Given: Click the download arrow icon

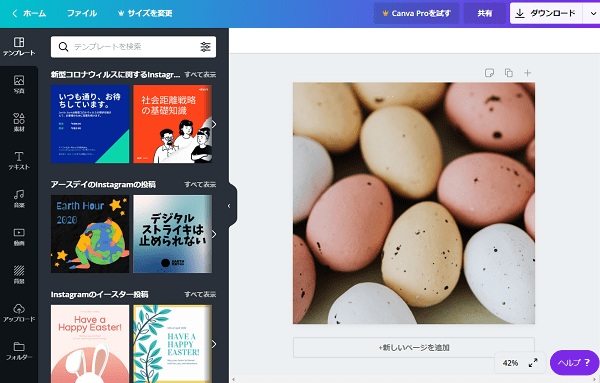Looking at the screenshot, I should click(x=520, y=13).
